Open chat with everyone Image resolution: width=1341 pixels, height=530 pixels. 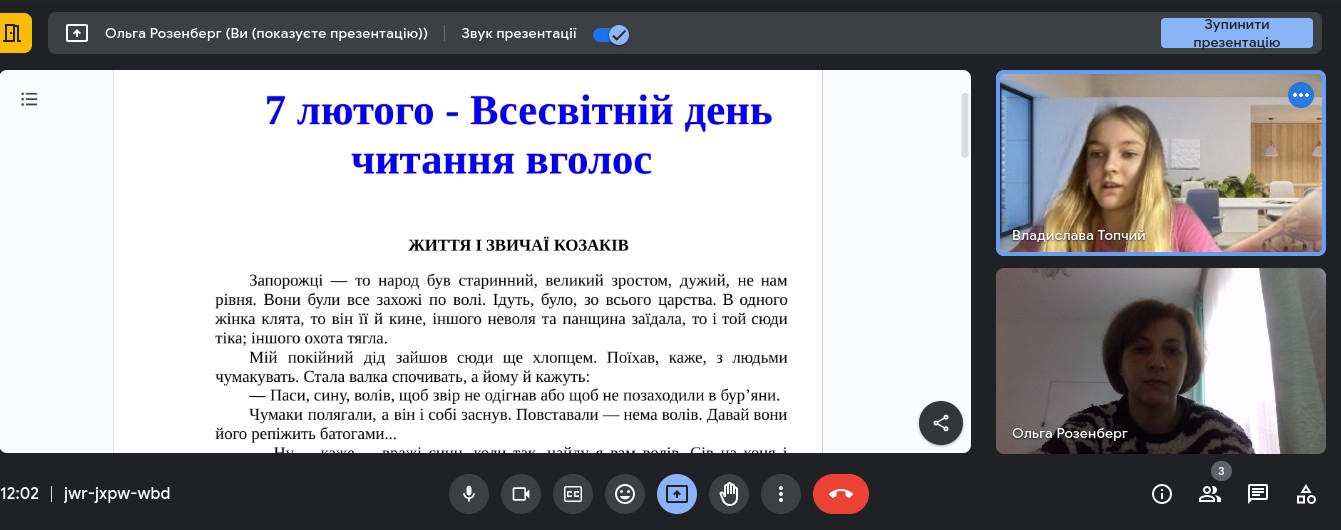(x=1258, y=494)
